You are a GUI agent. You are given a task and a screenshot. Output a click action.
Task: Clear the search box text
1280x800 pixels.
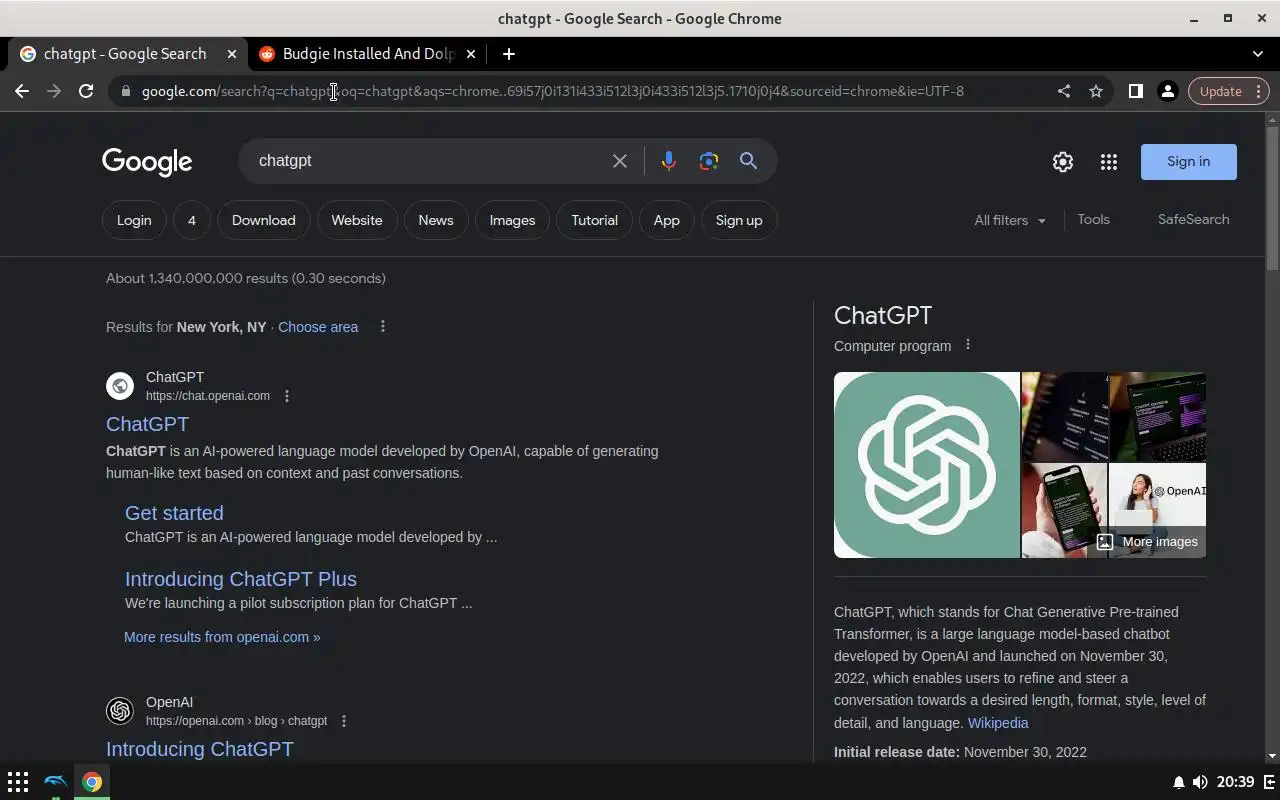[x=620, y=161]
